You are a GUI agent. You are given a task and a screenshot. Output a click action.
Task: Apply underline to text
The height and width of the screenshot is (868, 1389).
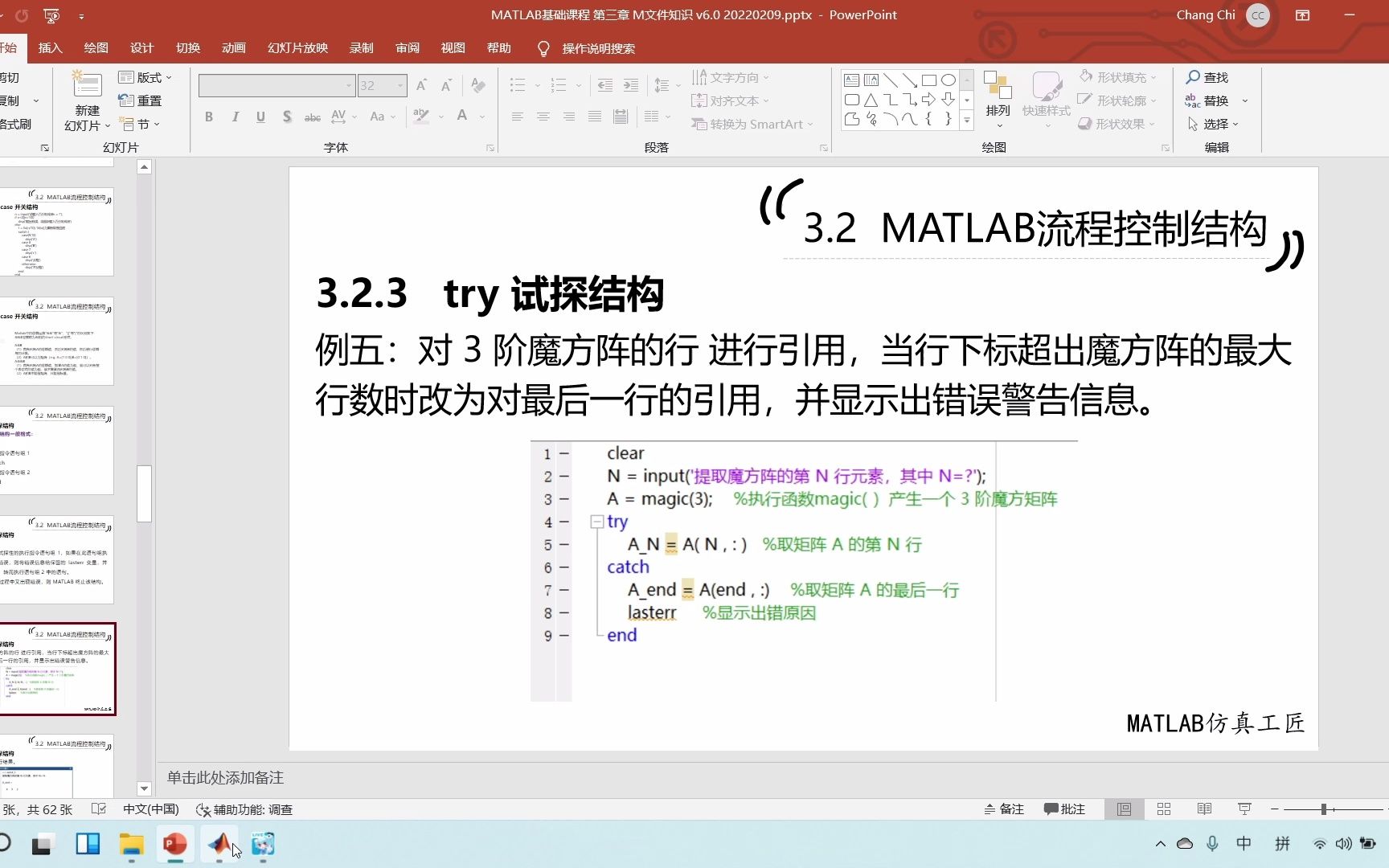(260, 117)
